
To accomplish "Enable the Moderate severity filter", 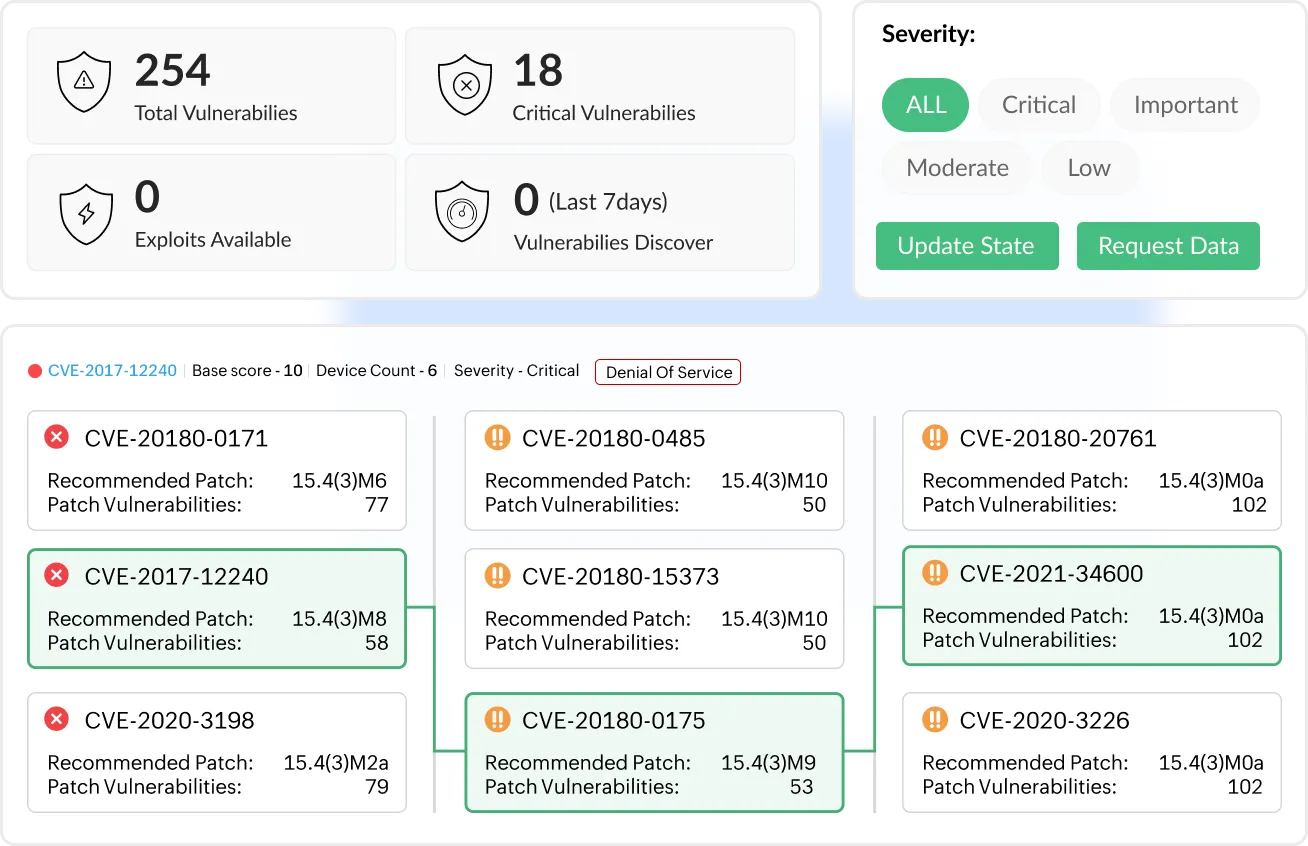I will pyautogui.click(x=956, y=168).
